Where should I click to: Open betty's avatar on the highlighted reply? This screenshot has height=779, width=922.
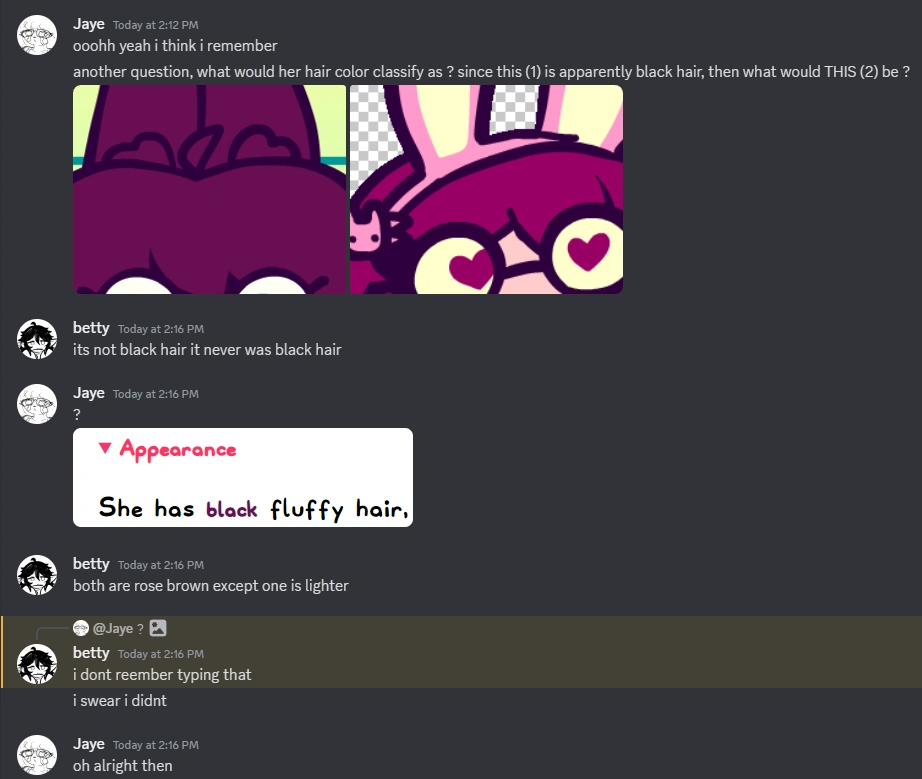pyautogui.click(x=37, y=664)
